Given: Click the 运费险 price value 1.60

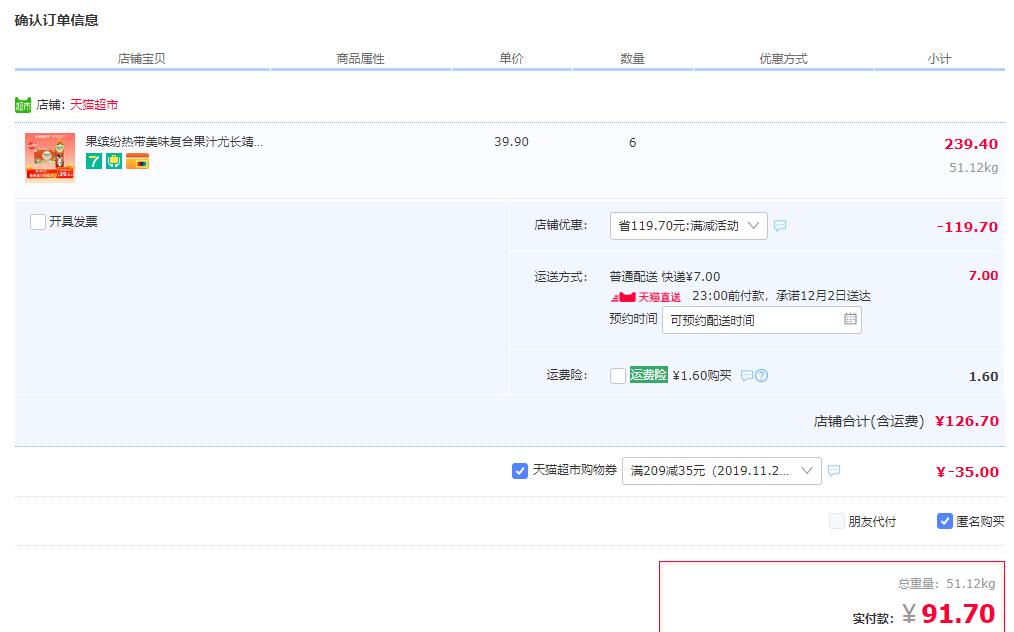Looking at the screenshot, I should click(984, 376).
